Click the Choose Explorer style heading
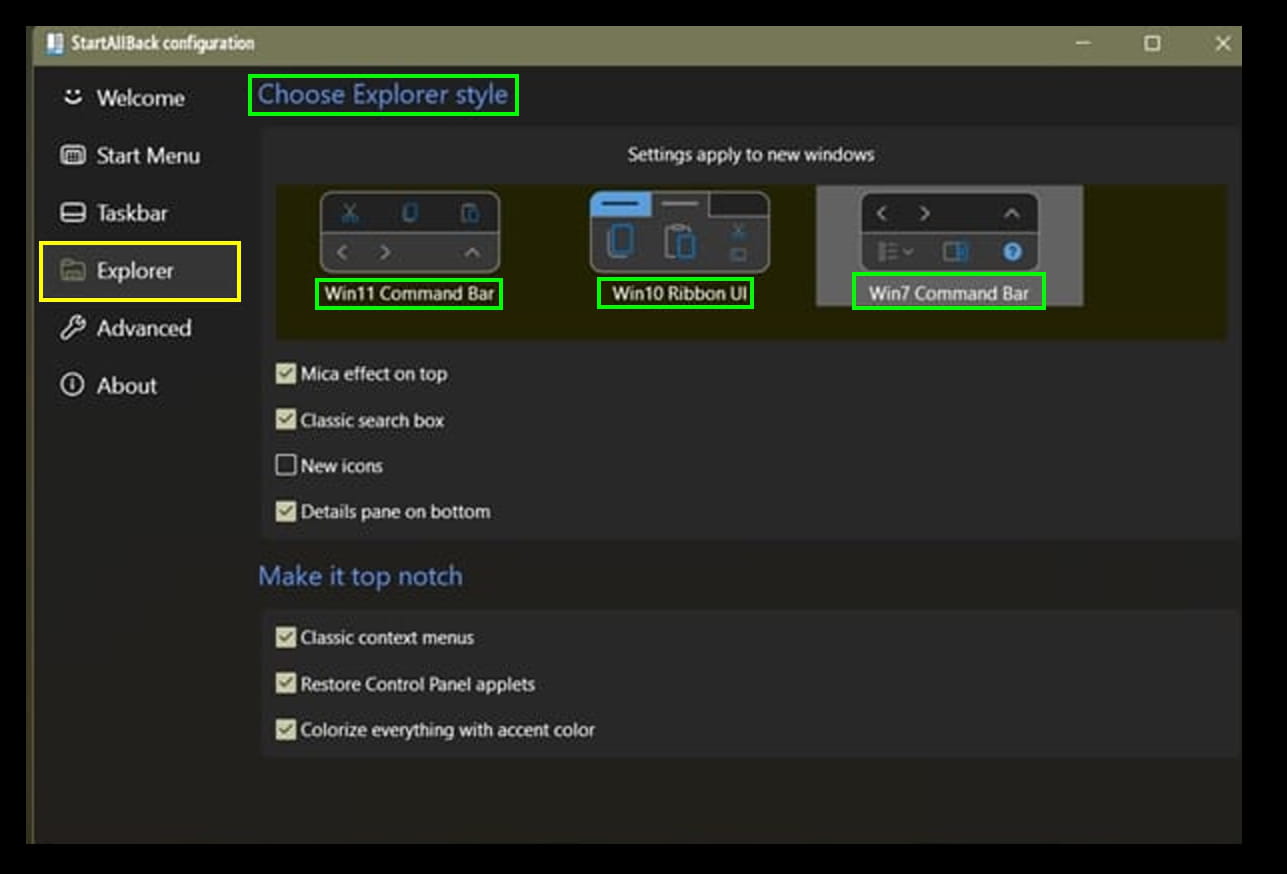Image resolution: width=1287 pixels, height=874 pixels. click(x=383, y=95)
